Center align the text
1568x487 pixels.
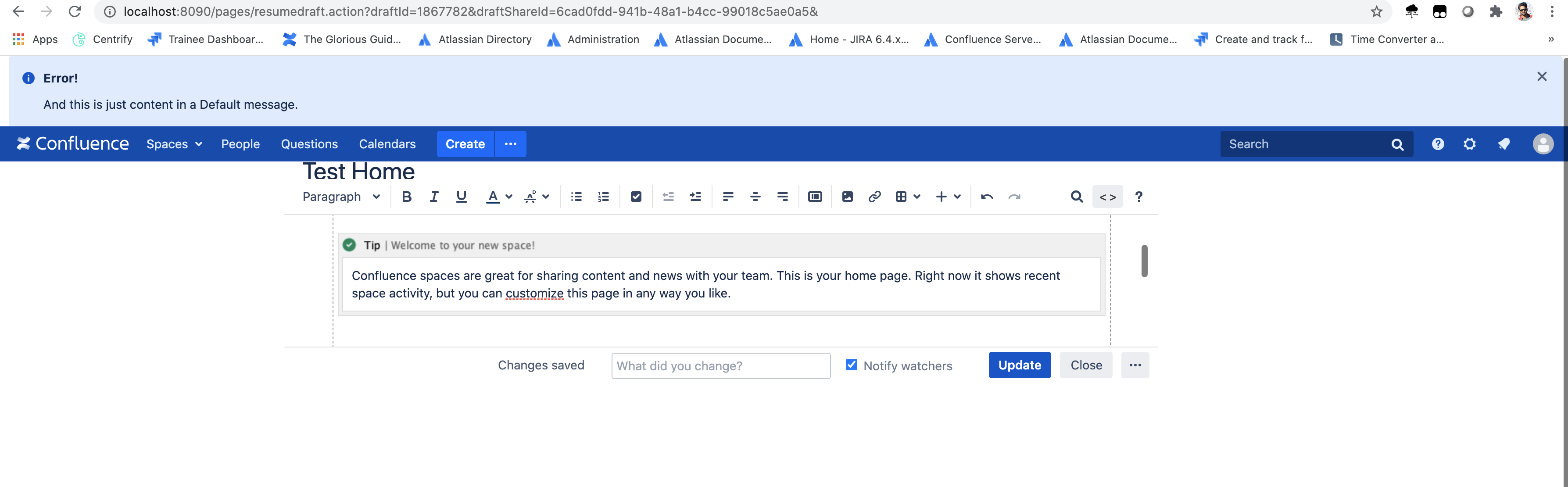pos(755,197)
